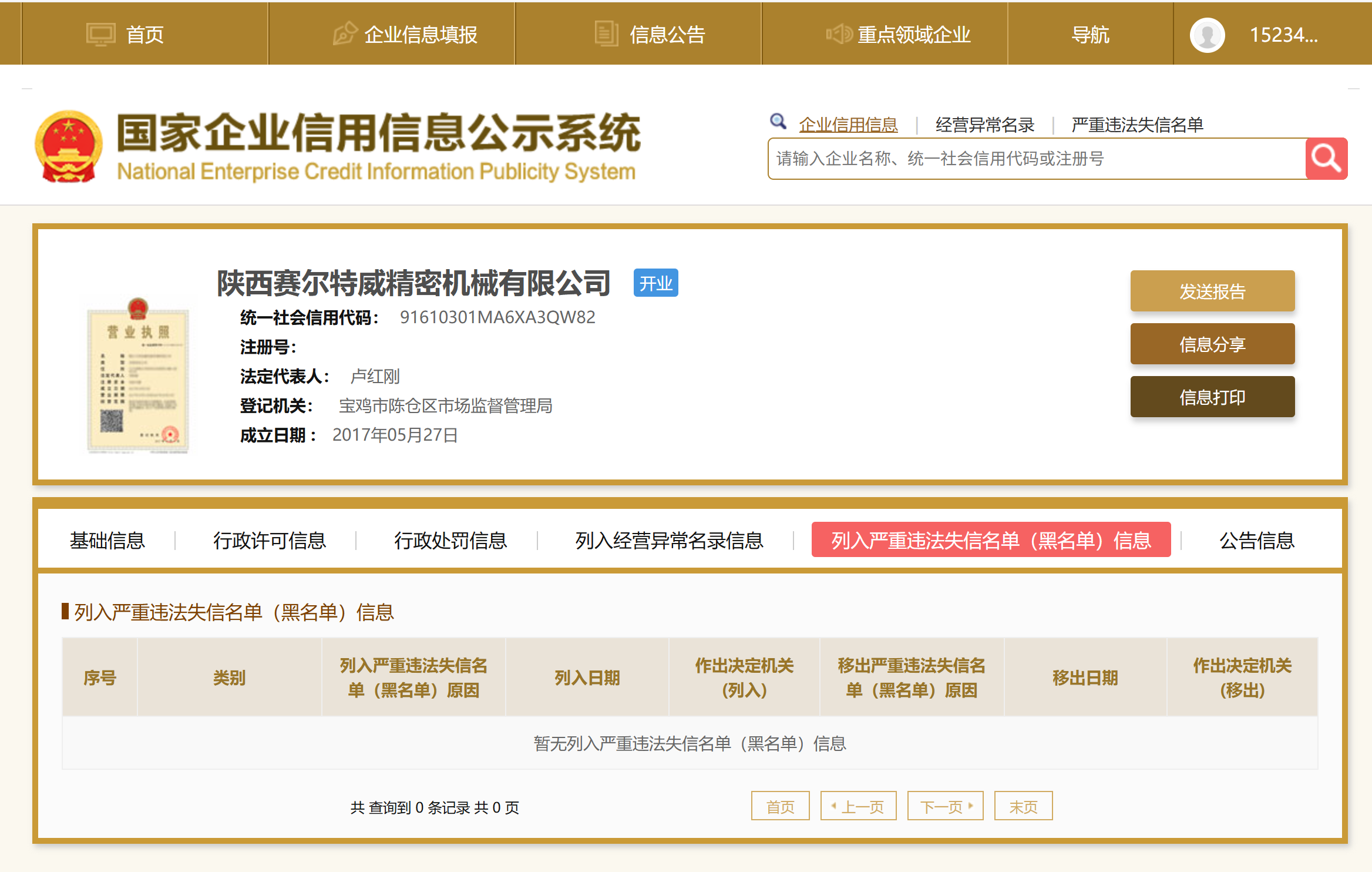Image resolution: width=1372 pixels, height=872 pixels.
Task: Open the 列入经营异常名录信息 tab
Action: [669, 541]
